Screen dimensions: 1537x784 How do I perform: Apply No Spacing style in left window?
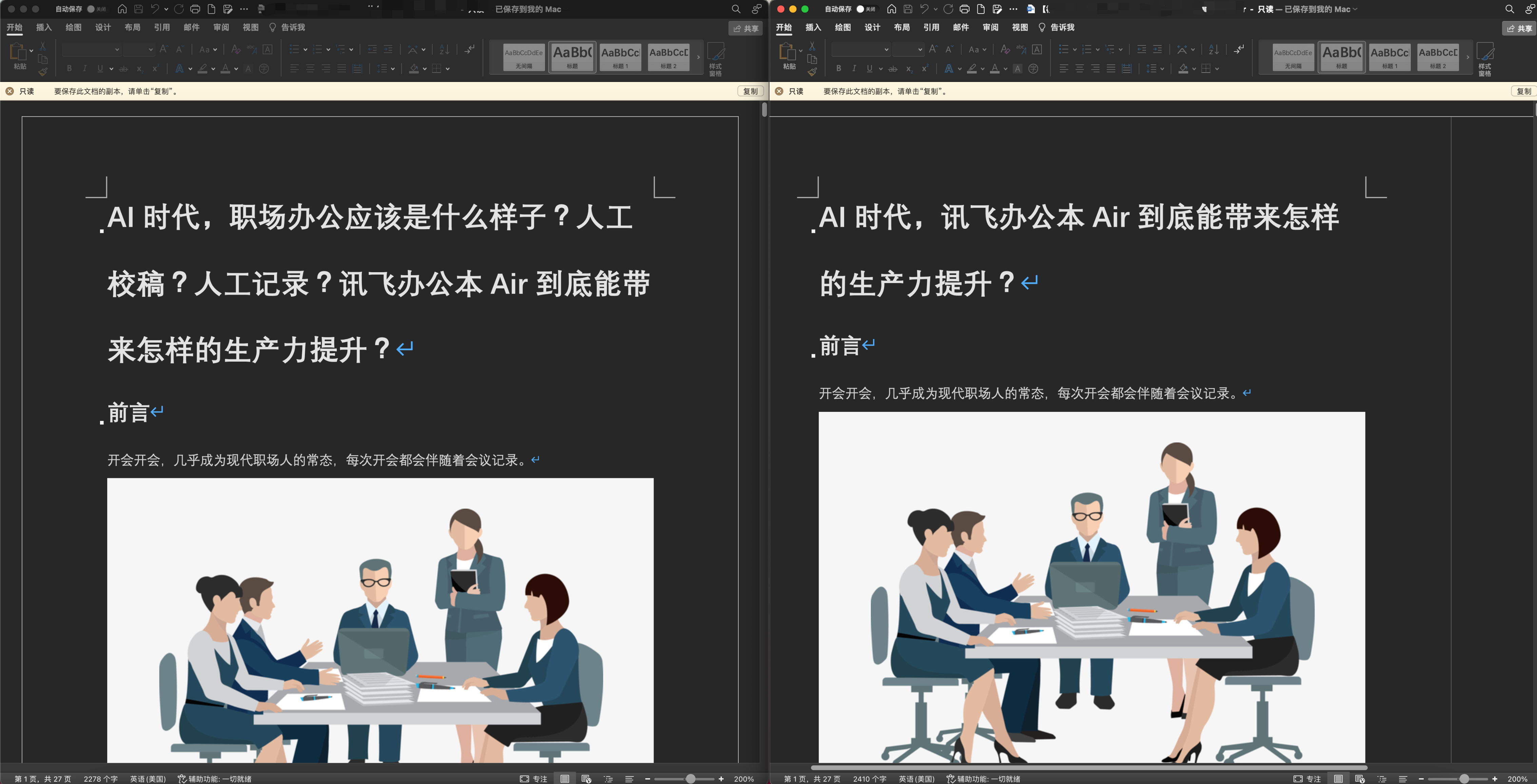coord(524,57)
